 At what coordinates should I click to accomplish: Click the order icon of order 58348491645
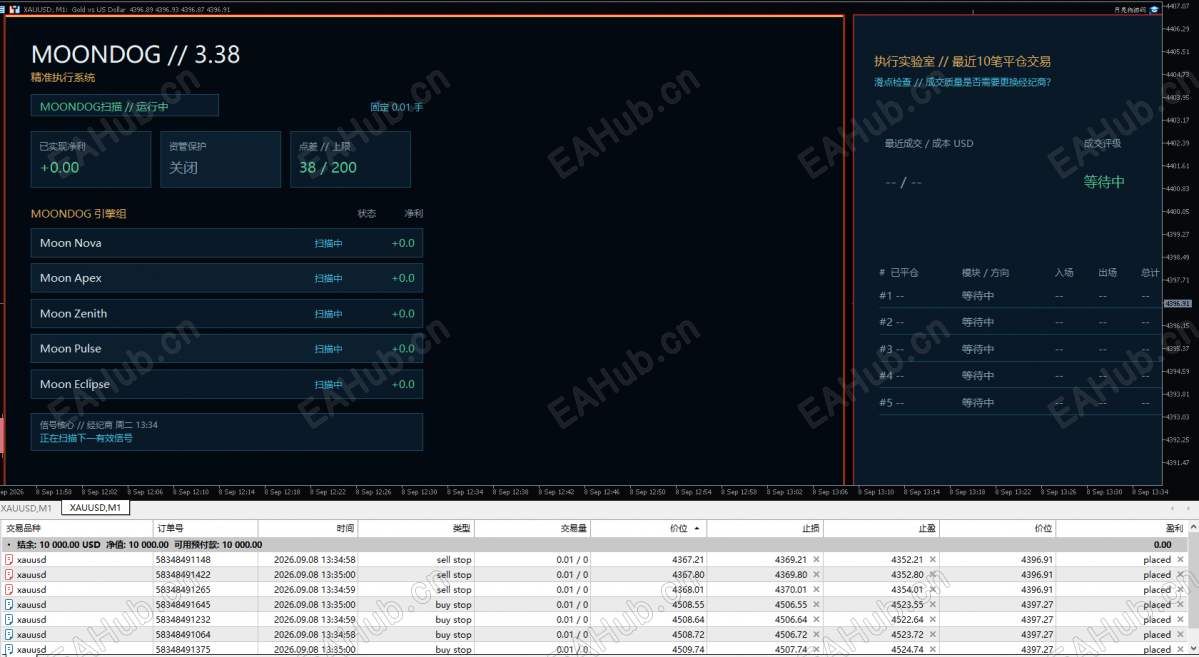coord(9,604)
